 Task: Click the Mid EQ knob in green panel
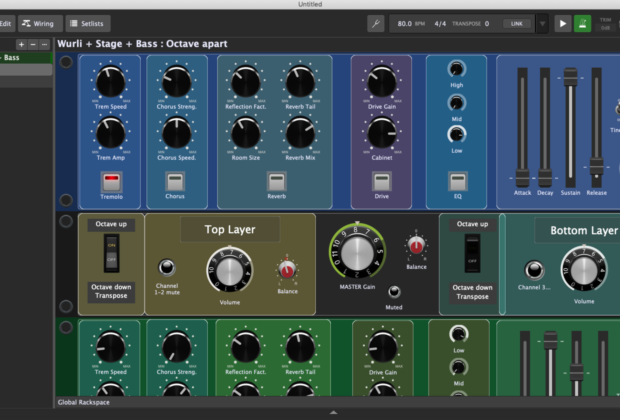point(459,368)
